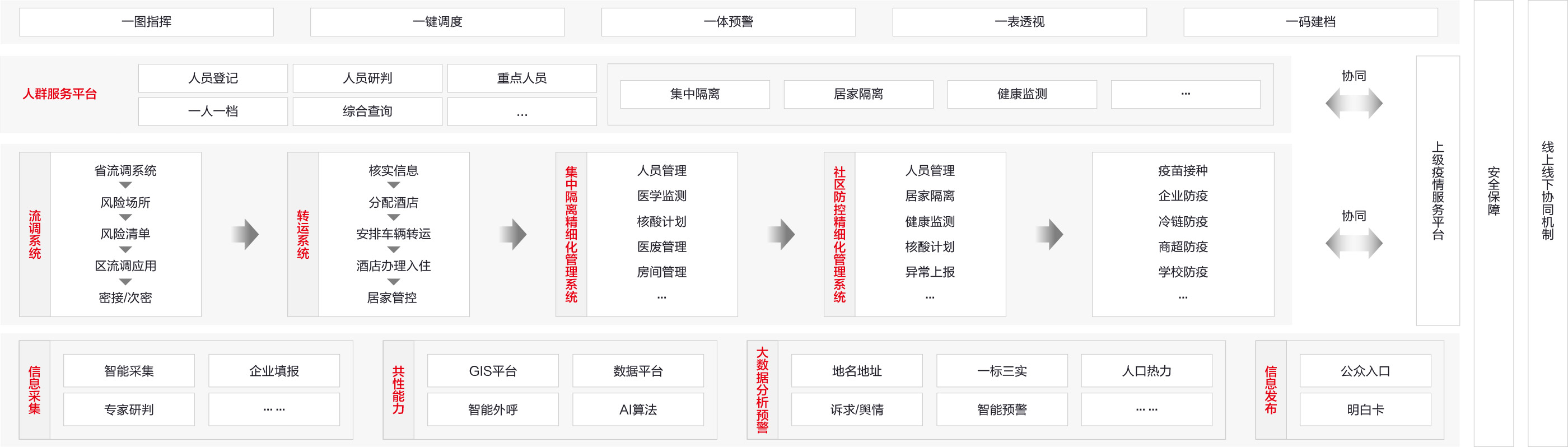Click the down triangle below 酒店办理入住

coord(393,282)
